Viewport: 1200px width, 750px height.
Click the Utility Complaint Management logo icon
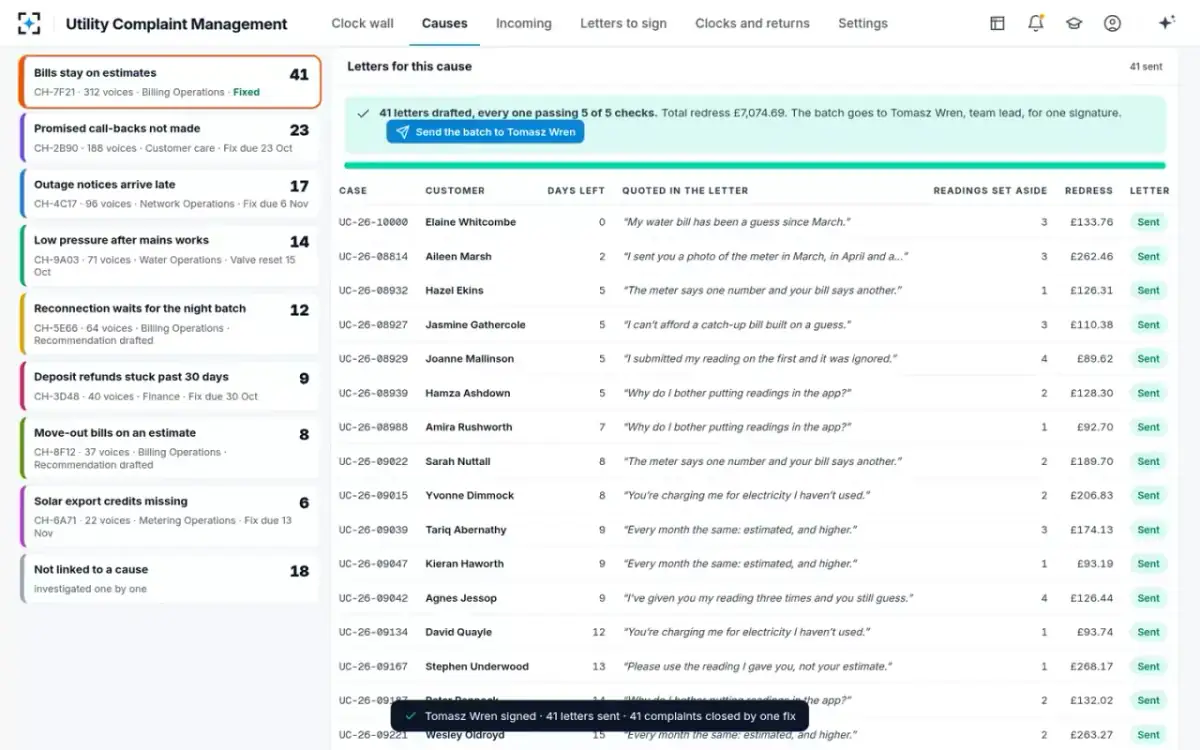(30, 23)
